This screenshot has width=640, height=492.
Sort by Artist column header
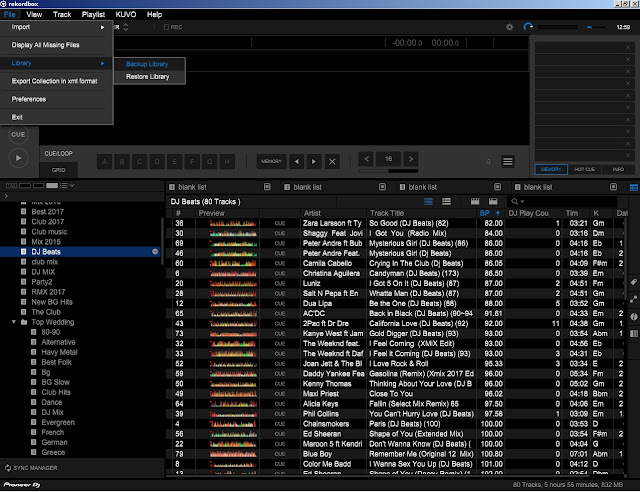pos(333,214)
